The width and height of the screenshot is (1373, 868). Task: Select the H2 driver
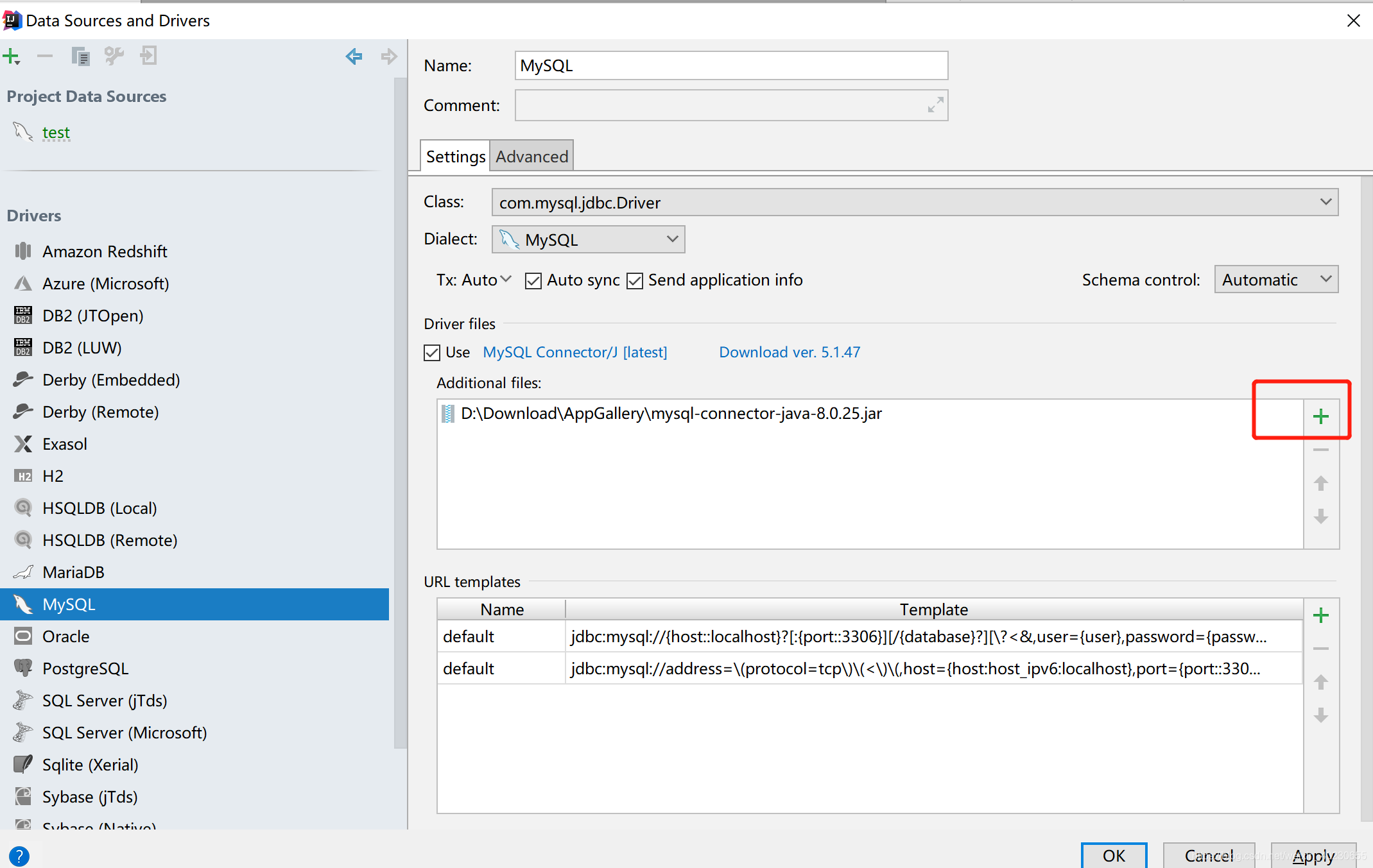pyautogui.click(x=194, y=476)
